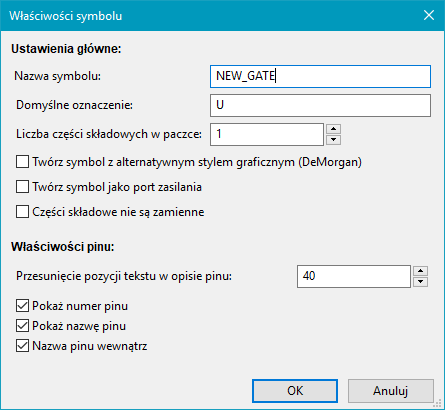Select the Liczba części składowych number field

267,134
